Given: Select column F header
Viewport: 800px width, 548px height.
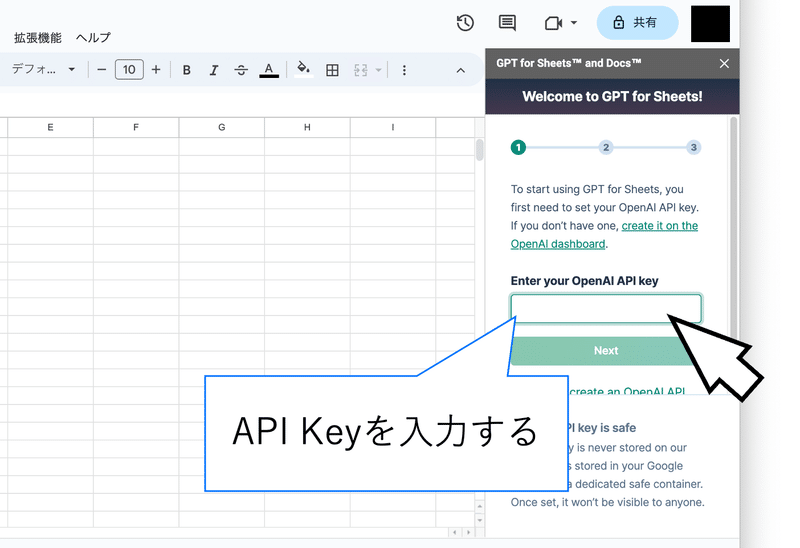Looking at the screenshot, I should click(136, 128).
